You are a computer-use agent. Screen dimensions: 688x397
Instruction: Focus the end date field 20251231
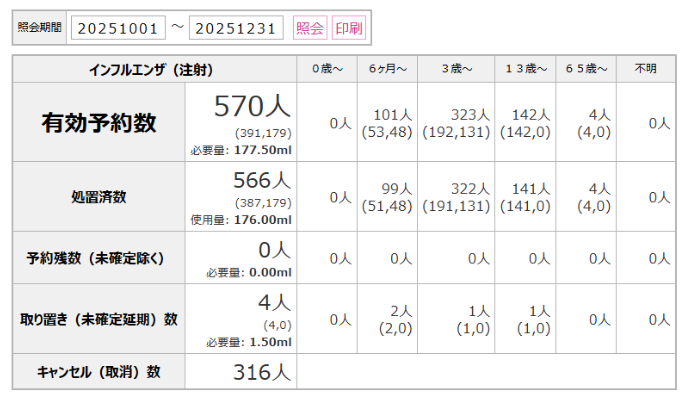236,28
